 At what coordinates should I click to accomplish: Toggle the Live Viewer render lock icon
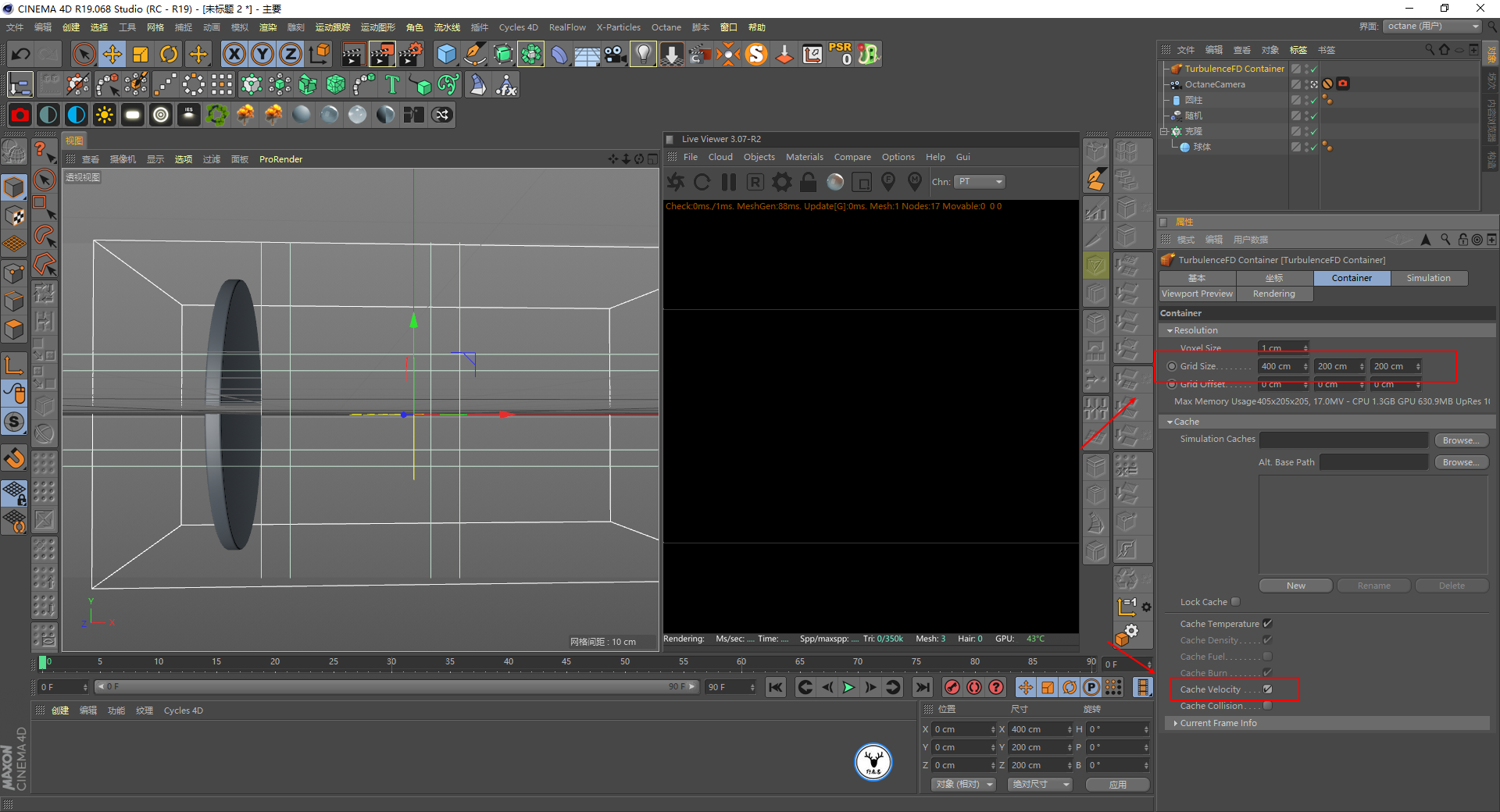tap(809, 182)
